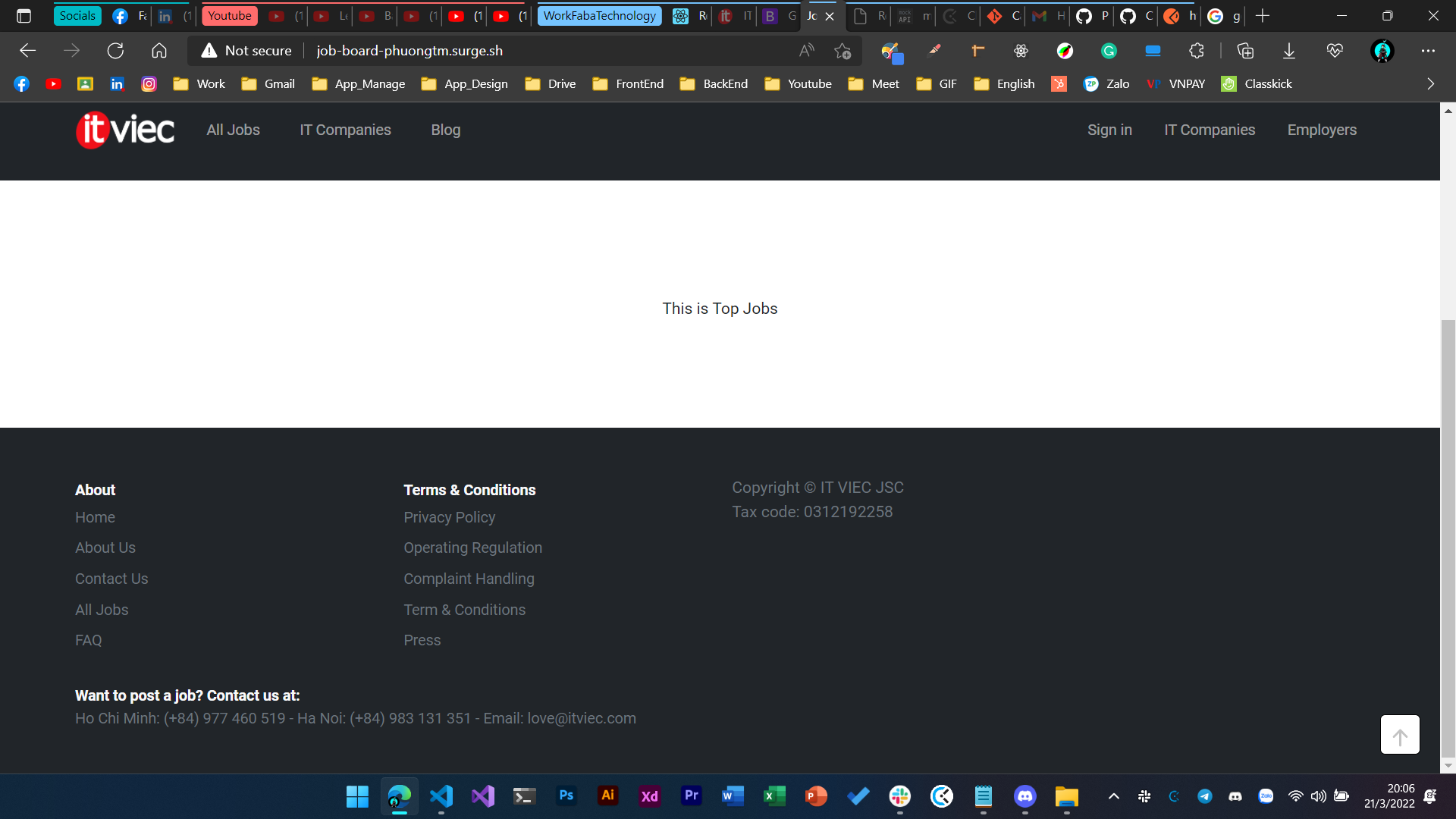The width and height of the screenshot is (1456, 819).
Task: Open the vertical tabs switcher
Action: pos(24,15)
